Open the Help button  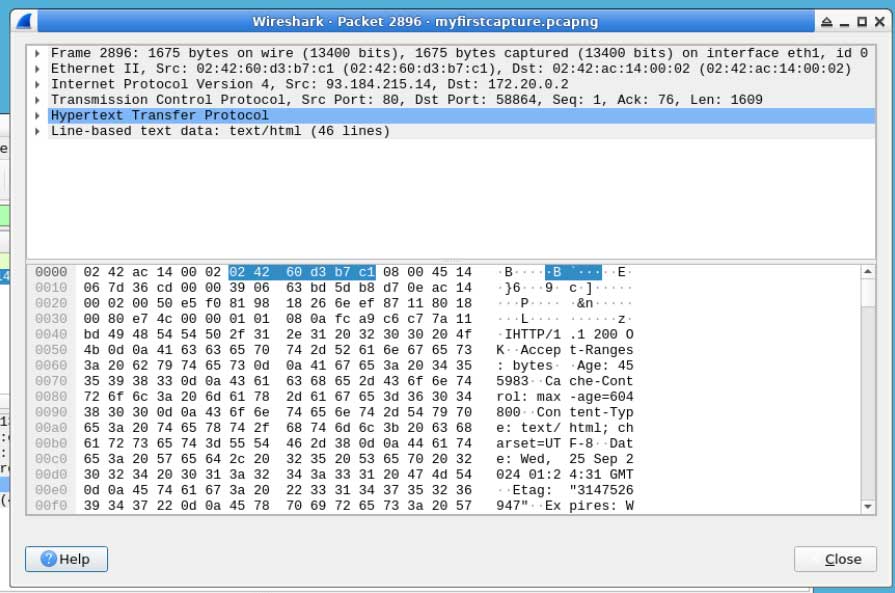(x=66, y=559)
